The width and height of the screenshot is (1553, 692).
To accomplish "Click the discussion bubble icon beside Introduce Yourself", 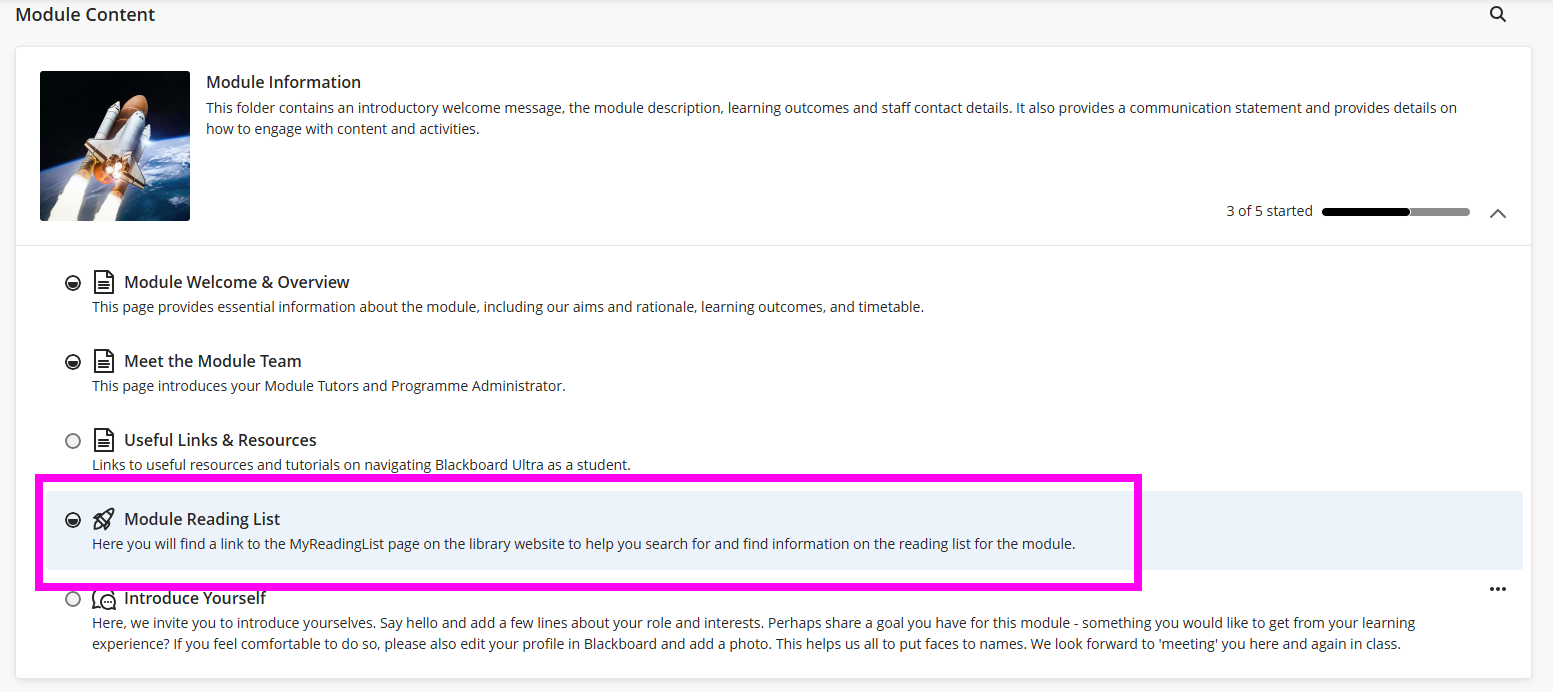I will point(104,599).
